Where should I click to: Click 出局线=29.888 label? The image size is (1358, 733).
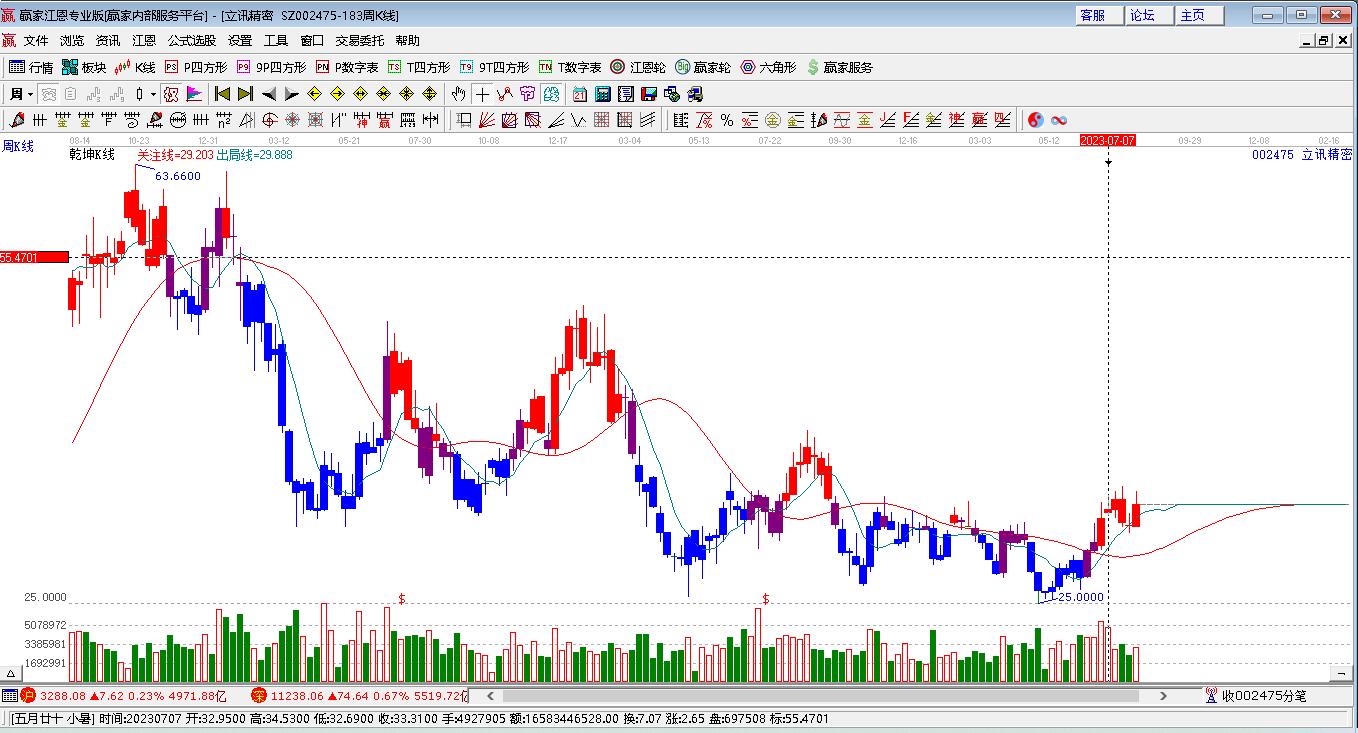(x=254, y=155)
